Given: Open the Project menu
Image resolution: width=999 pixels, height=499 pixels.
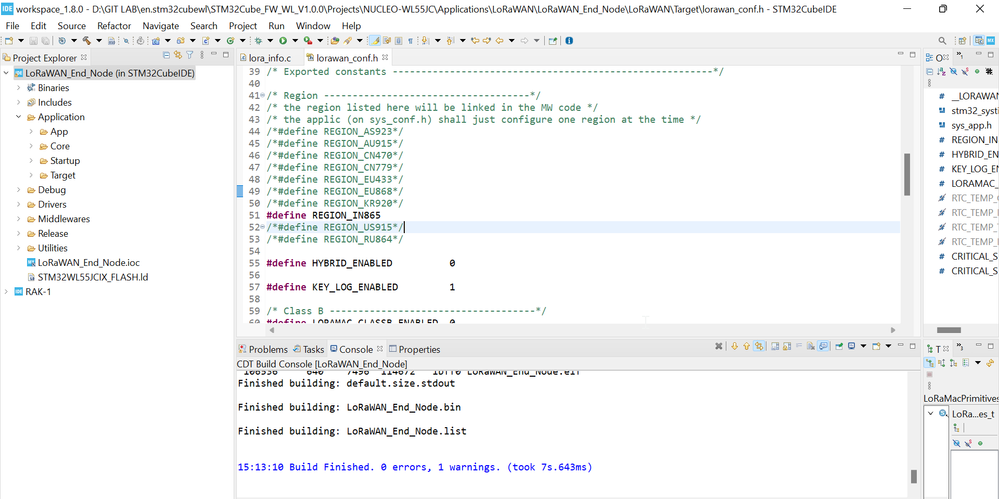Looking at the screenshot, I should click(243, 25).
